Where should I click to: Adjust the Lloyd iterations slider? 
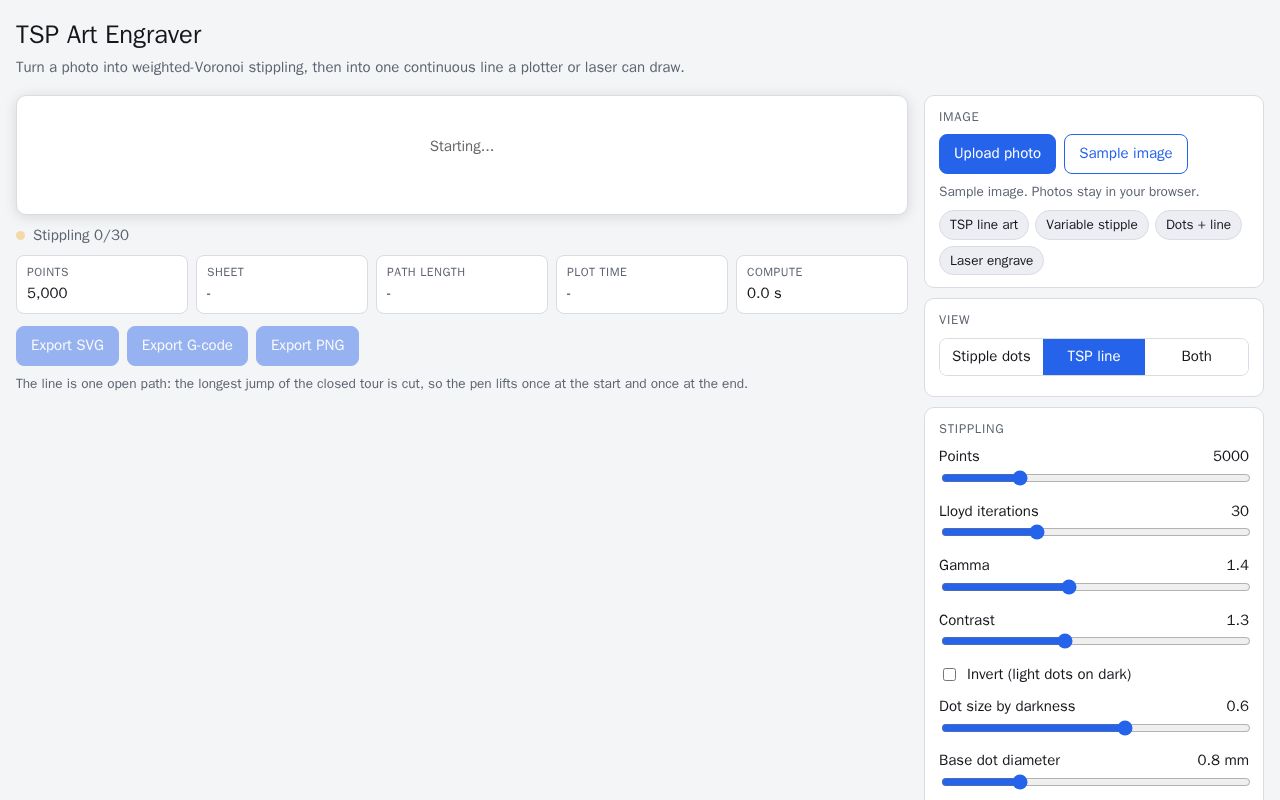pyautogui.click(x=1095, y=532)
